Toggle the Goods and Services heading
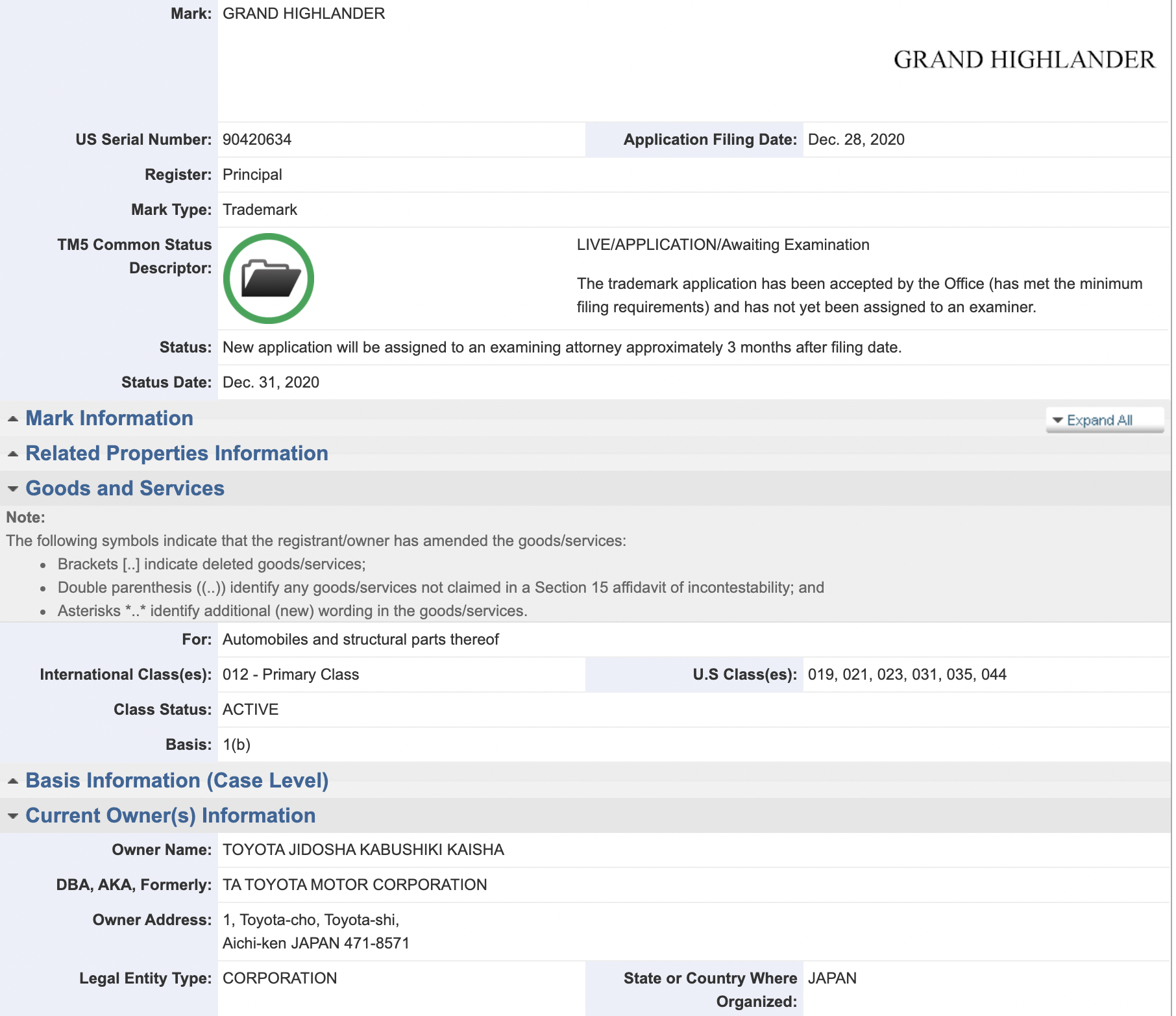 [x=125, y=489]
